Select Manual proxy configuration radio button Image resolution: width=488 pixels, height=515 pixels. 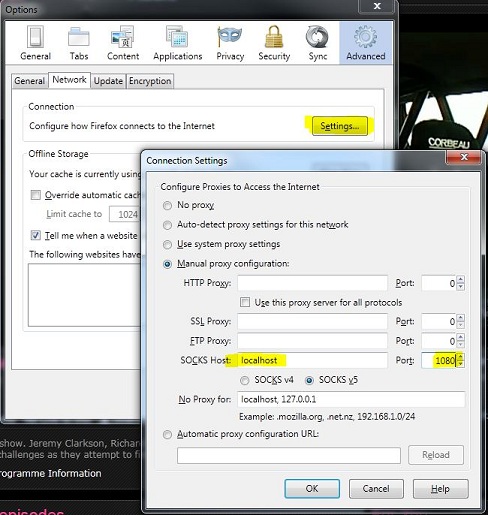[x=167, y=264]
